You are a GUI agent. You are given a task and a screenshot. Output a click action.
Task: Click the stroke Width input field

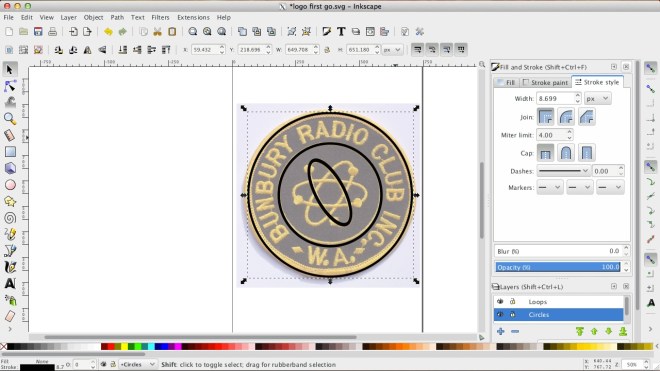[555, 99]
